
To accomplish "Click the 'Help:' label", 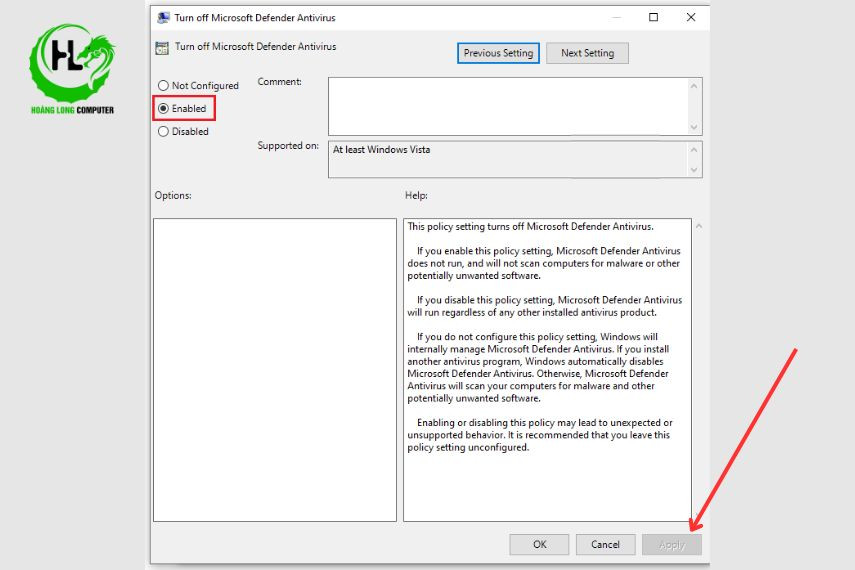I will point(416,195).
